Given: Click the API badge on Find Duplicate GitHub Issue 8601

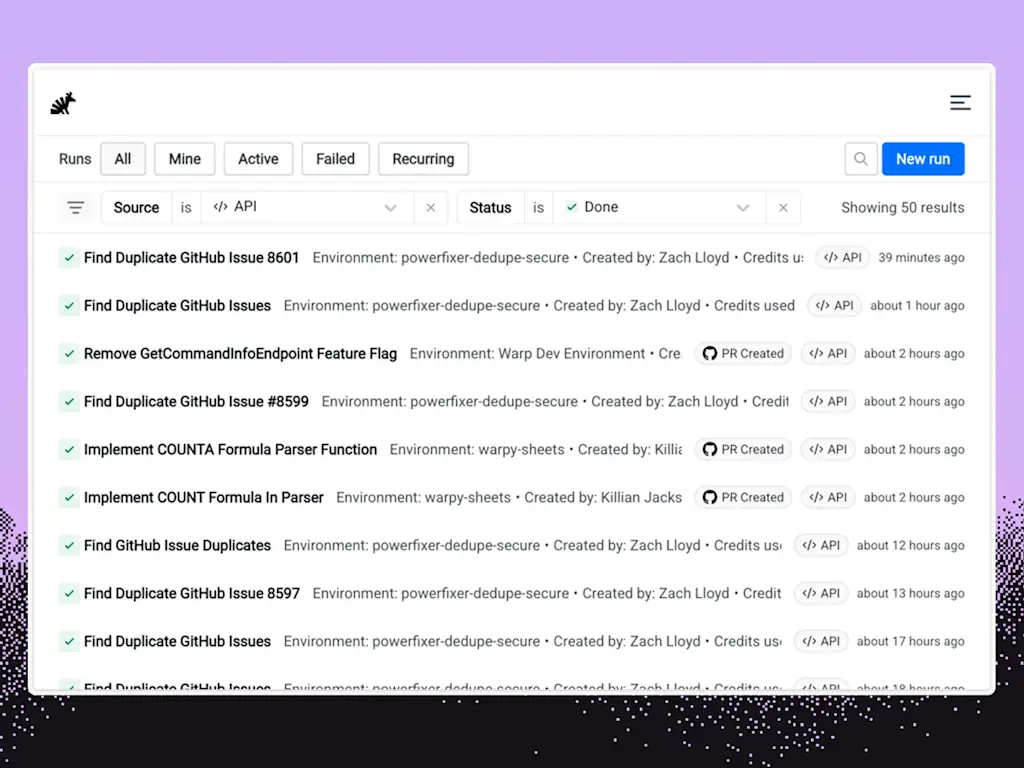Looking at the screenshot, I should click(x=842, y=257).
